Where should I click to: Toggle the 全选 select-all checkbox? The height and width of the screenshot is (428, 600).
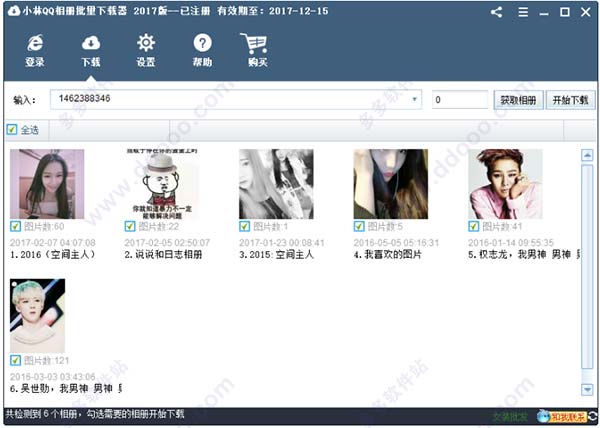[x=12, y=130]
